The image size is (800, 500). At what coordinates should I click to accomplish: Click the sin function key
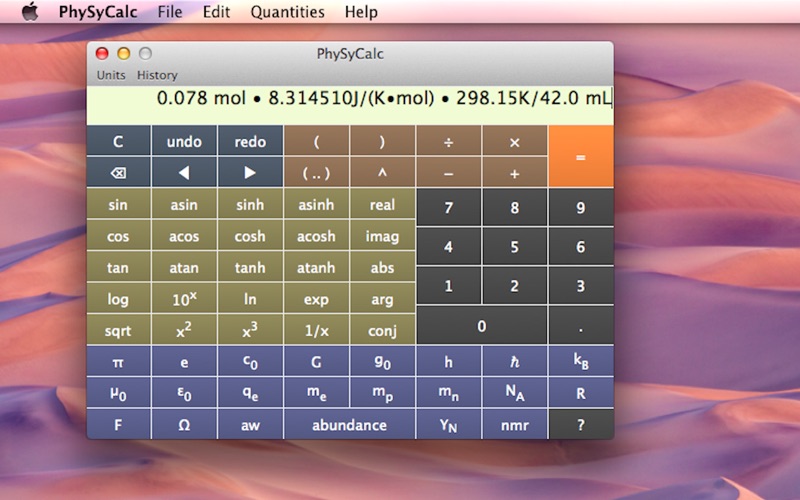coord(118,205)
